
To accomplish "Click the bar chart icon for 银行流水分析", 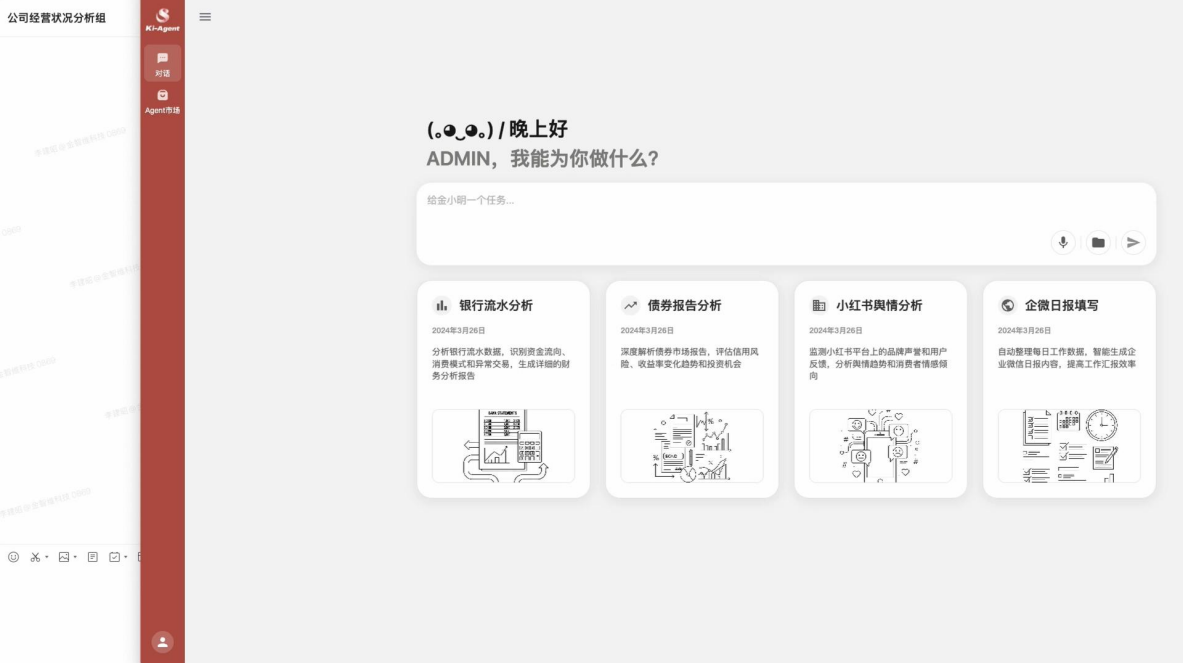I will (x=441, y=305).
